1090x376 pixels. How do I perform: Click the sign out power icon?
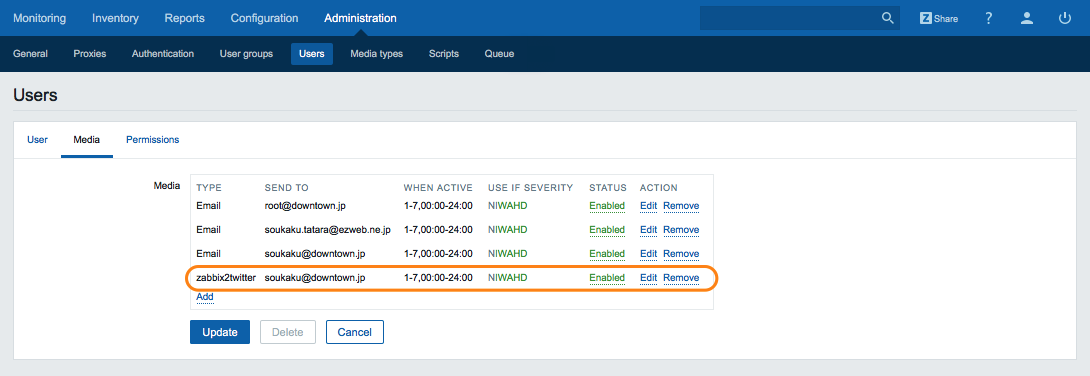(x=1065, y=18)
